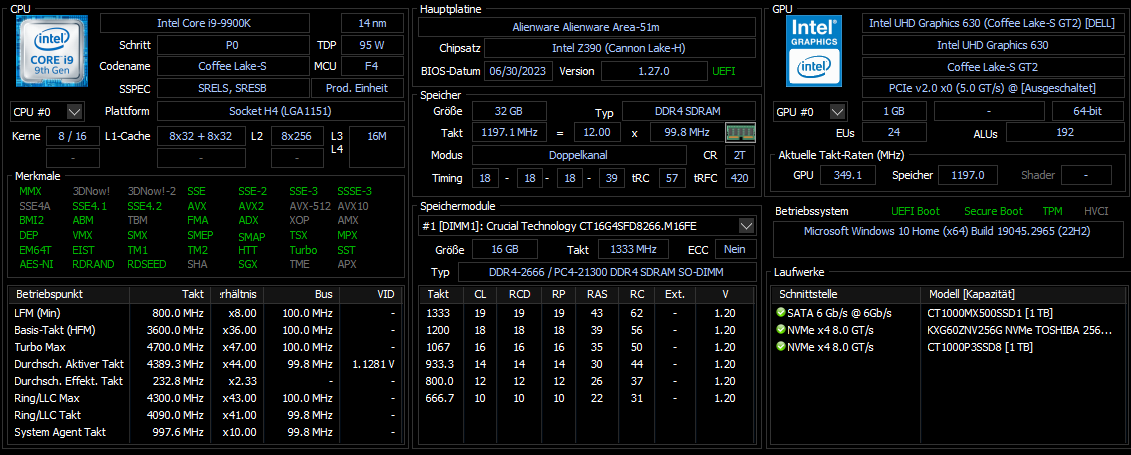
Task: Click the Alienware Area-51m mainboard field
Action: click(x=586, y=27)
